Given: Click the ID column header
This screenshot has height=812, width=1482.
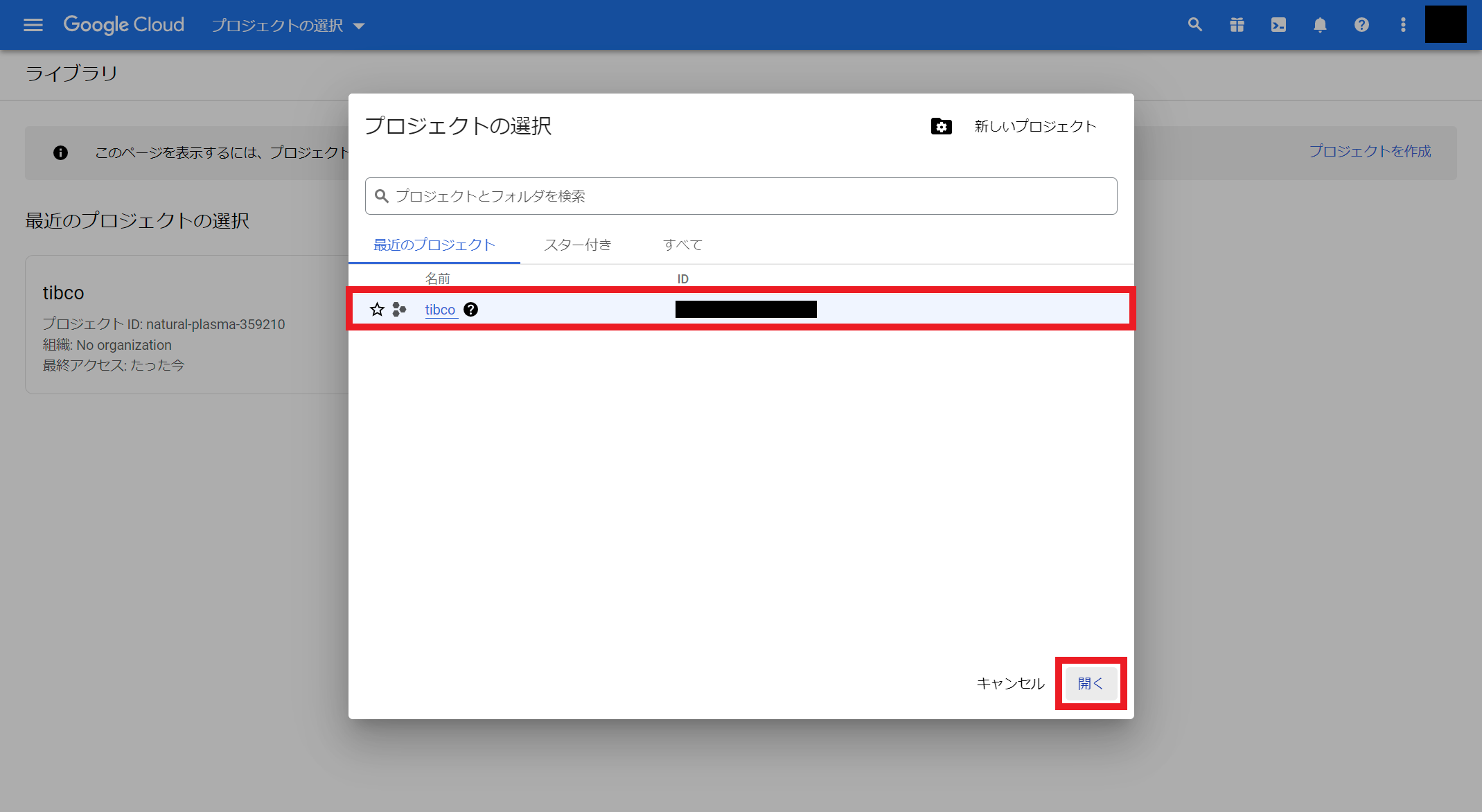Looking at the screenshot, I should 682,279.
